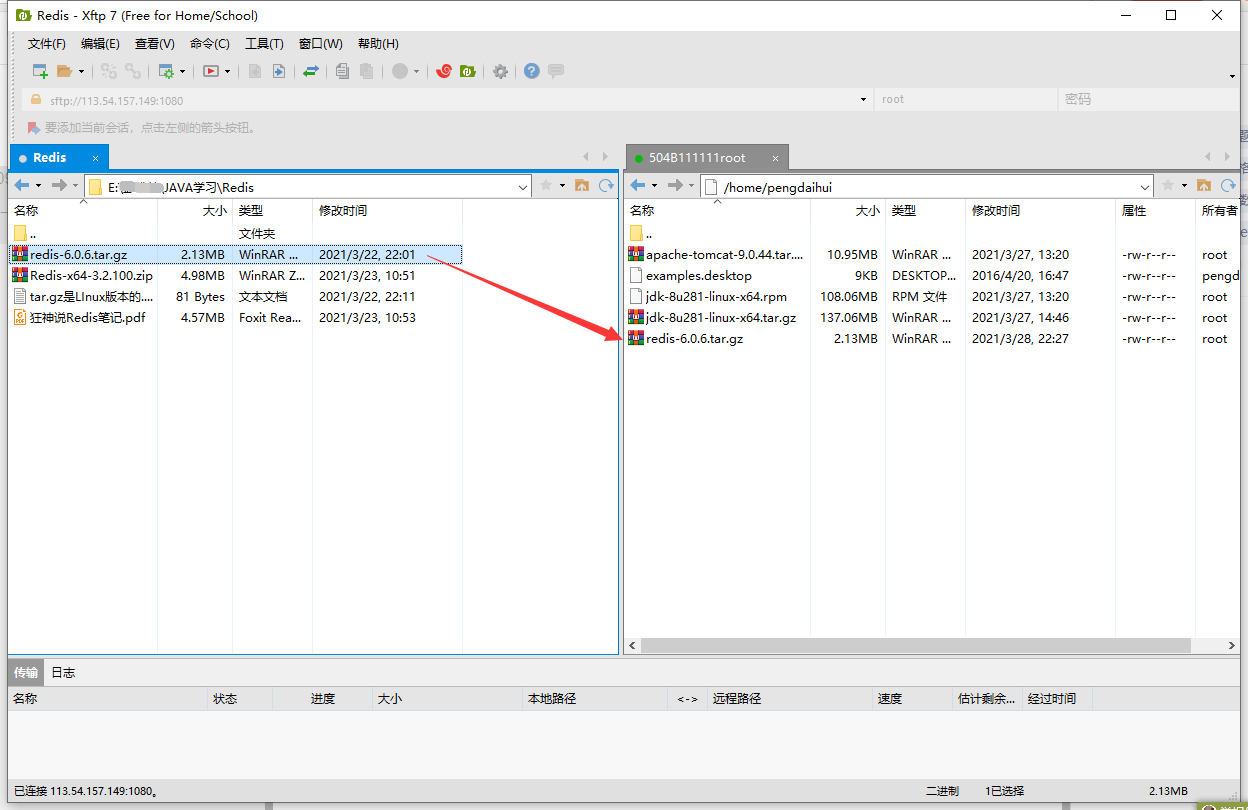The image size is (1248, 810).
Task: Click the speech bubble feedback icon
Action: click(556, 71)
